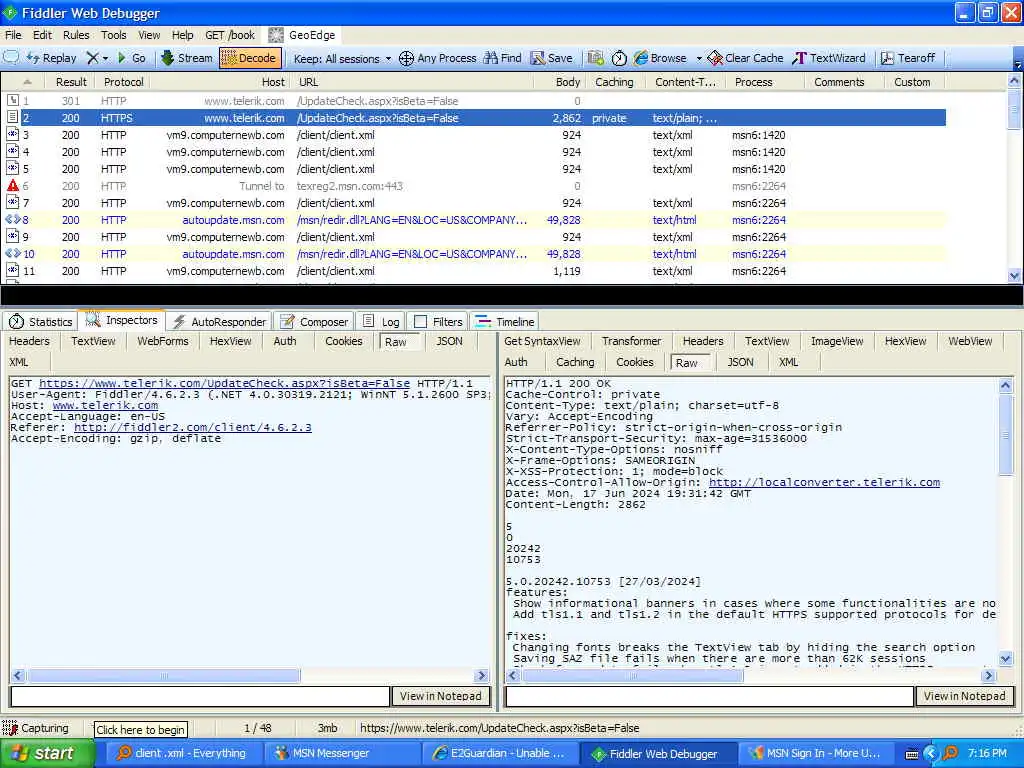The width and height of the screenshot is (1024, 768).
Task: Click the fiddler2.com Referer link
Action: (x=193, y=427)
